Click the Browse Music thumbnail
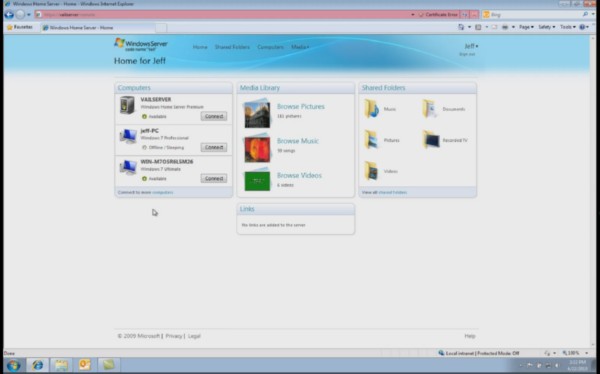600x374 pixels. (257, 148)
